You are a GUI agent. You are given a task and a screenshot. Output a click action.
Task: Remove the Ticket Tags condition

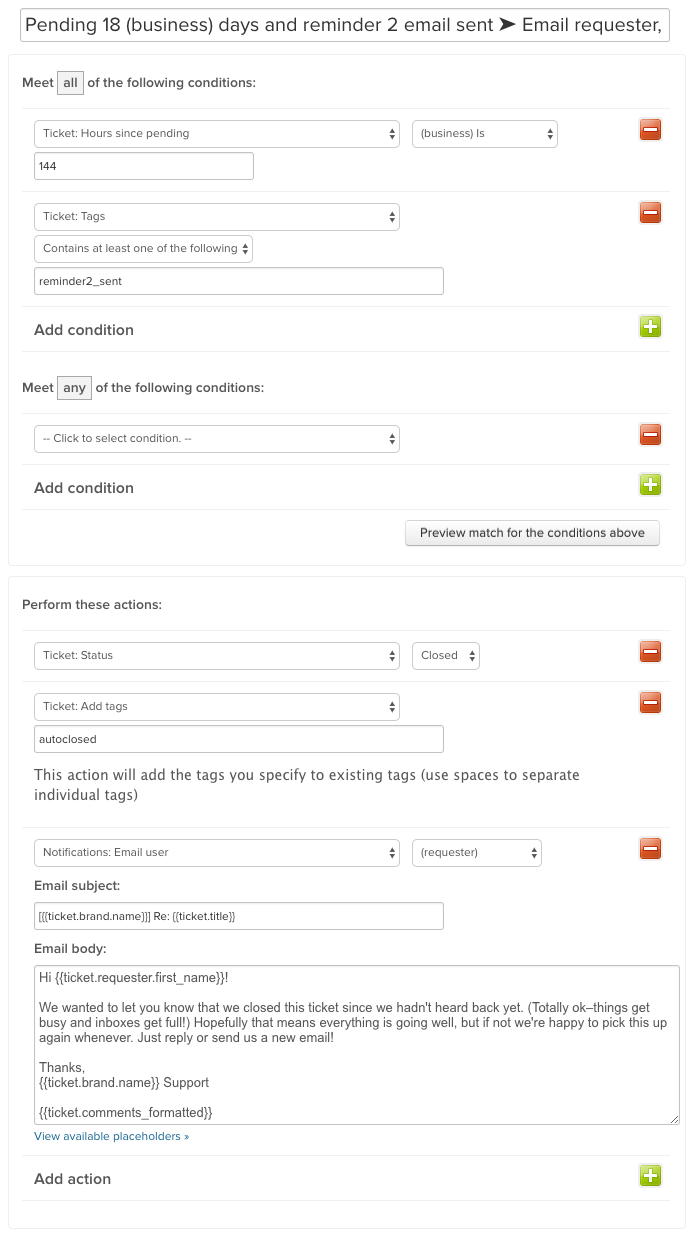650,212
